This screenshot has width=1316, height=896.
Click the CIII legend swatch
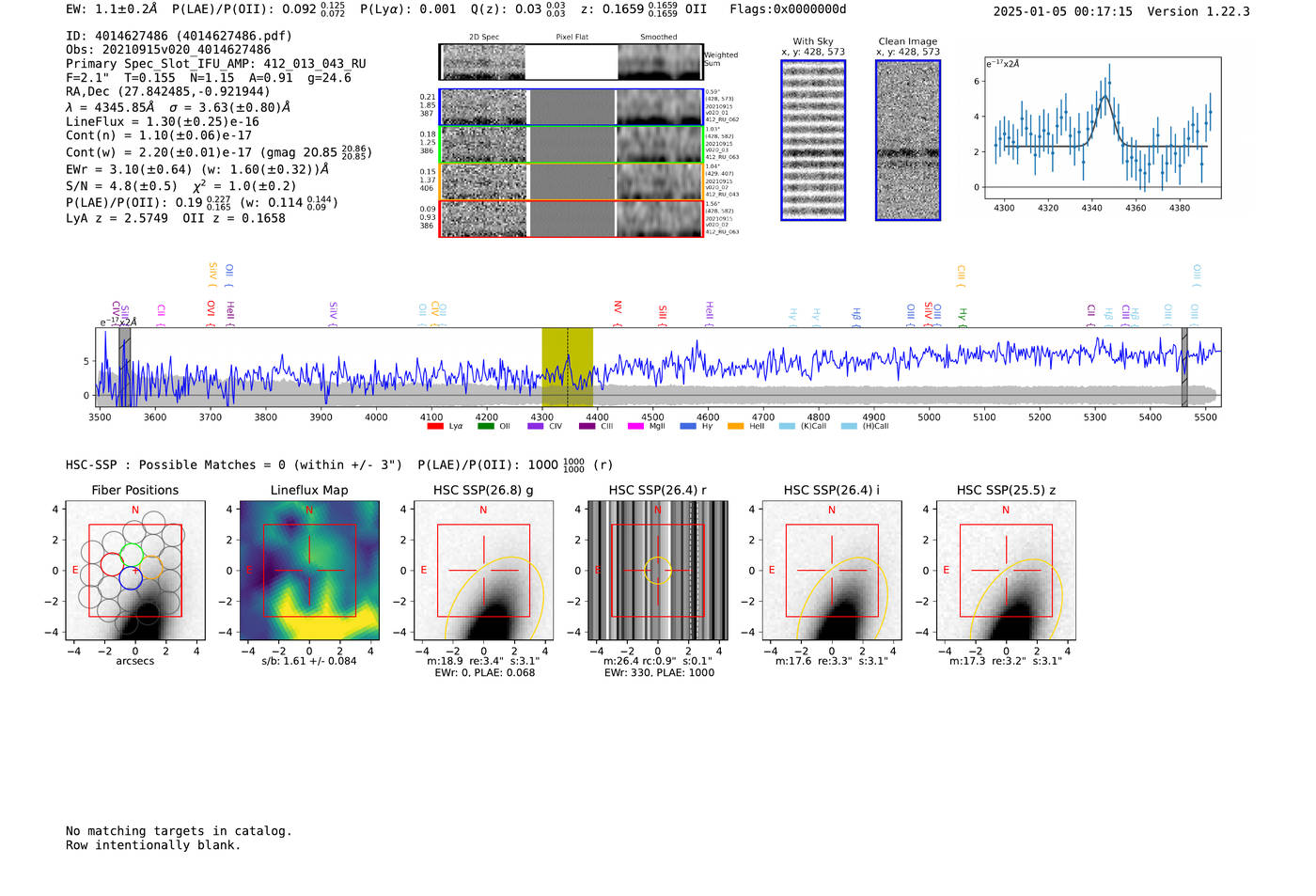point(587,426)
